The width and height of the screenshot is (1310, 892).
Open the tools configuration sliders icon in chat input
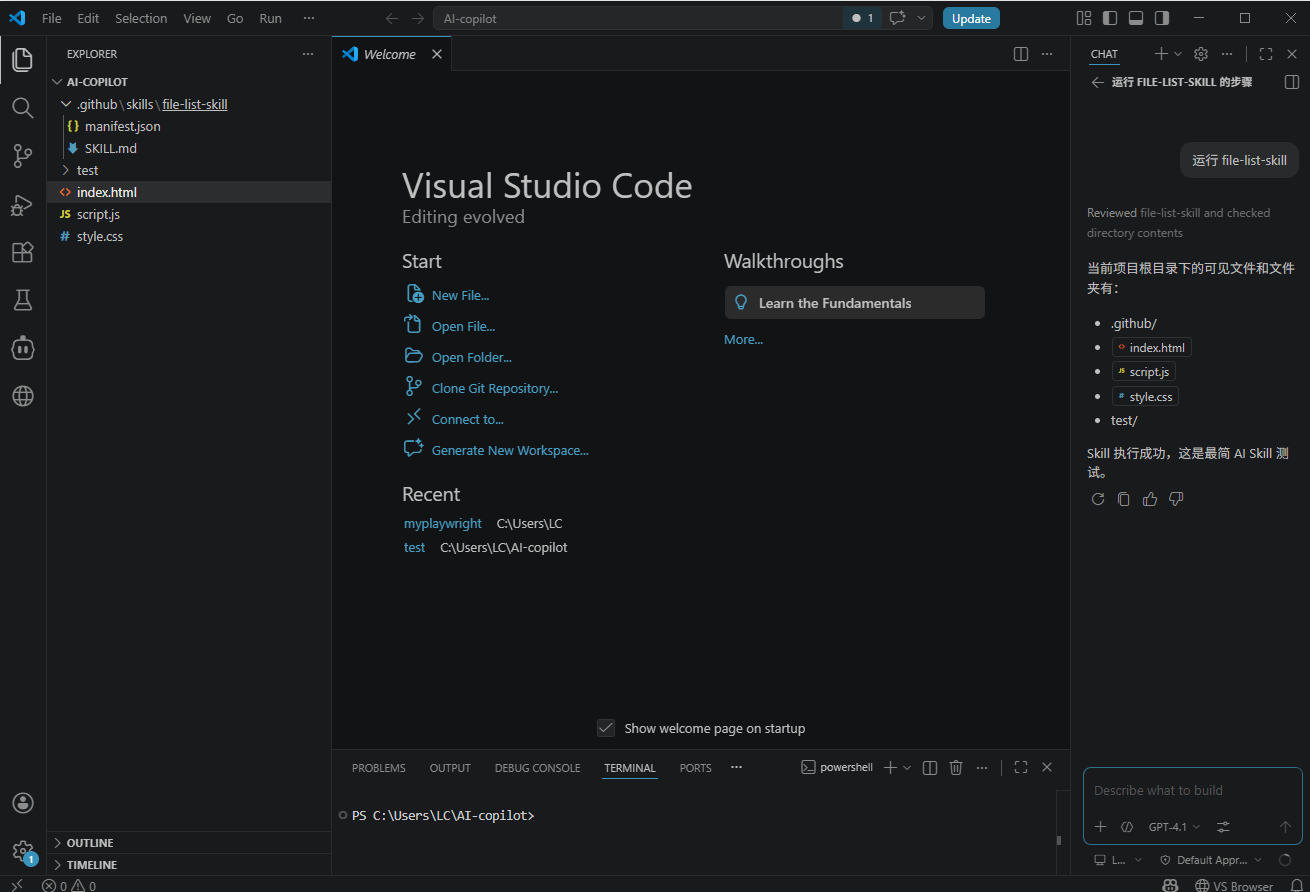pyautogui.click(x=1223, y=827)
